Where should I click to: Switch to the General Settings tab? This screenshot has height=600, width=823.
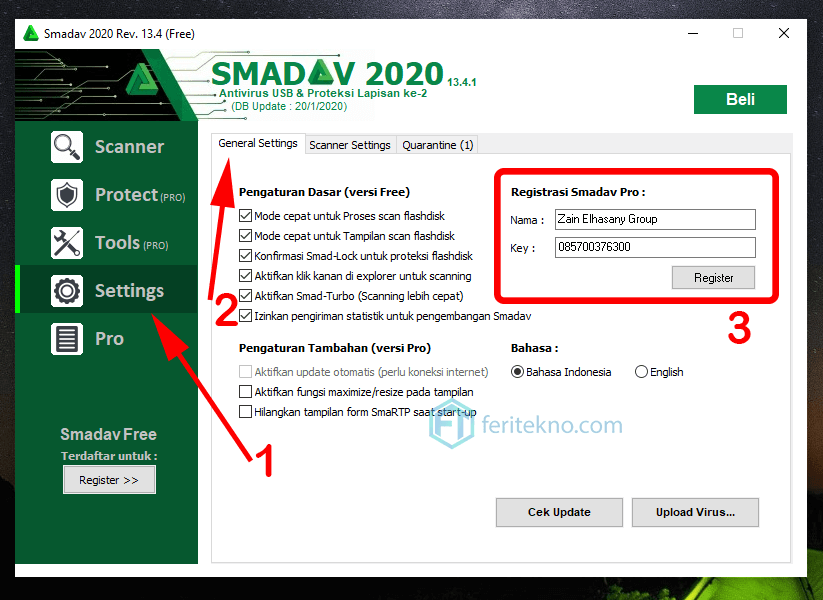pos(258,143)
